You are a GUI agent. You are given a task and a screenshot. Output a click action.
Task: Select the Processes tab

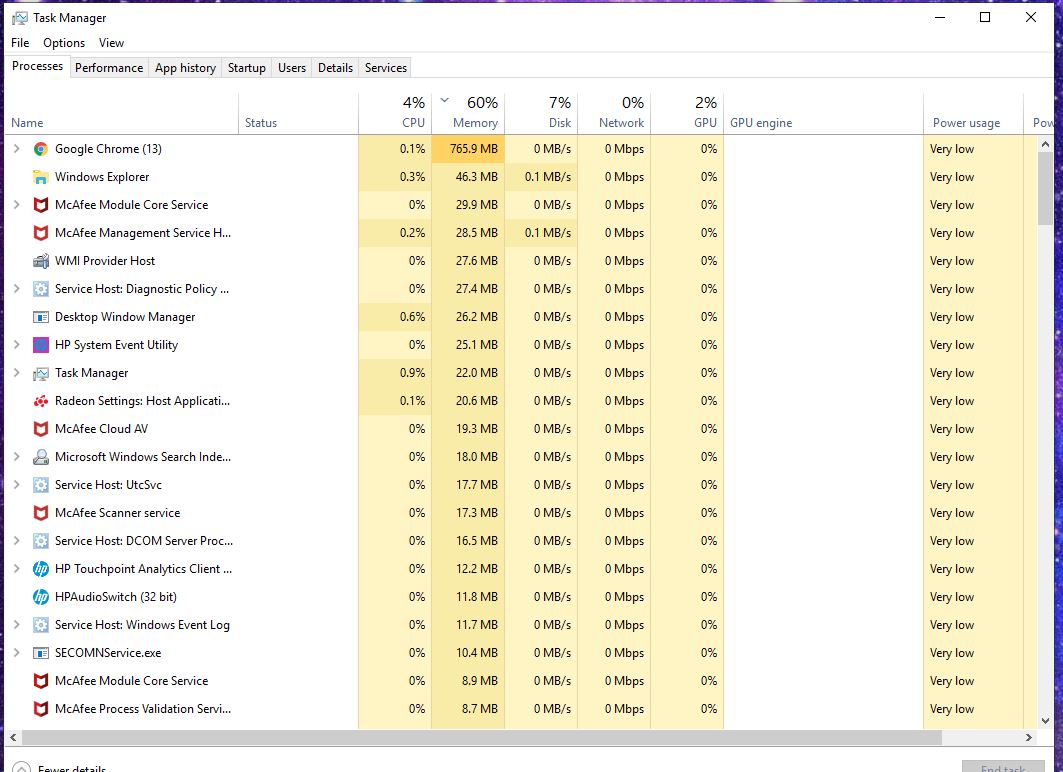point(37,66)
